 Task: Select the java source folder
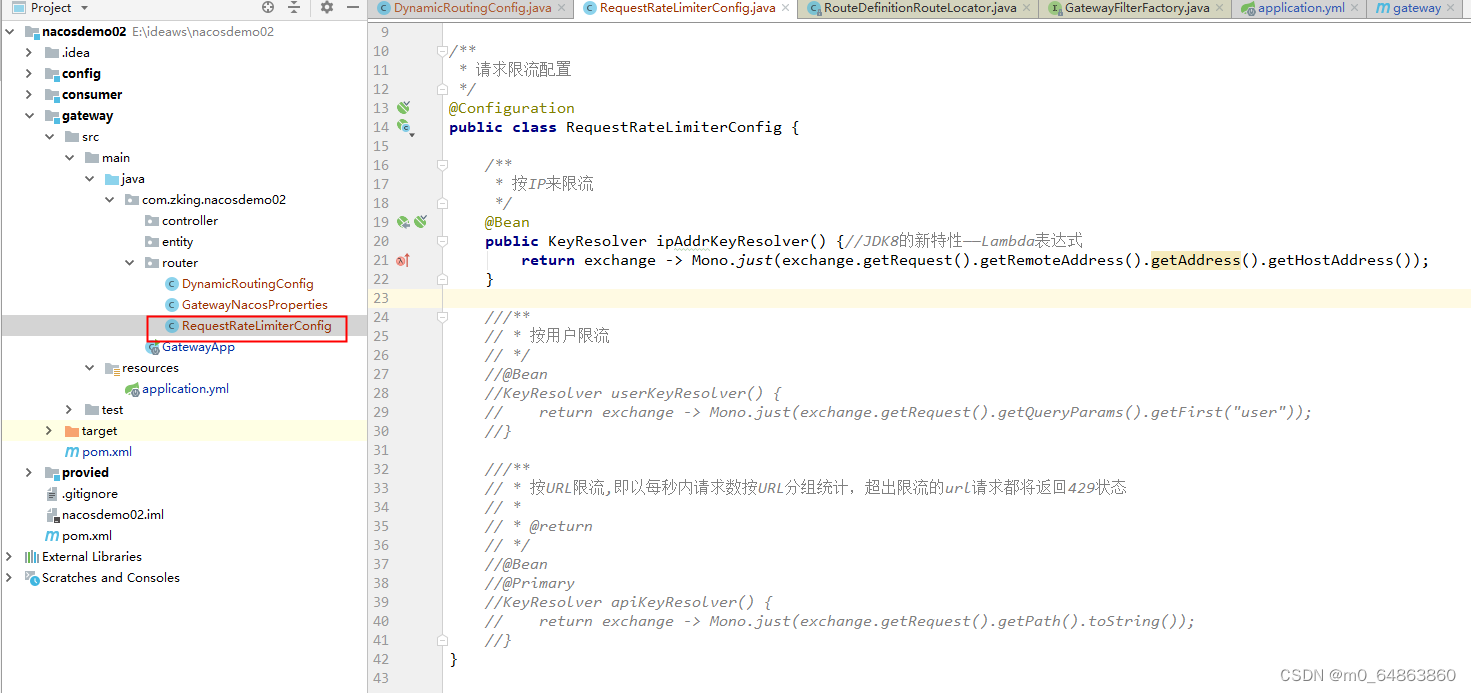[x=133, y=179]
